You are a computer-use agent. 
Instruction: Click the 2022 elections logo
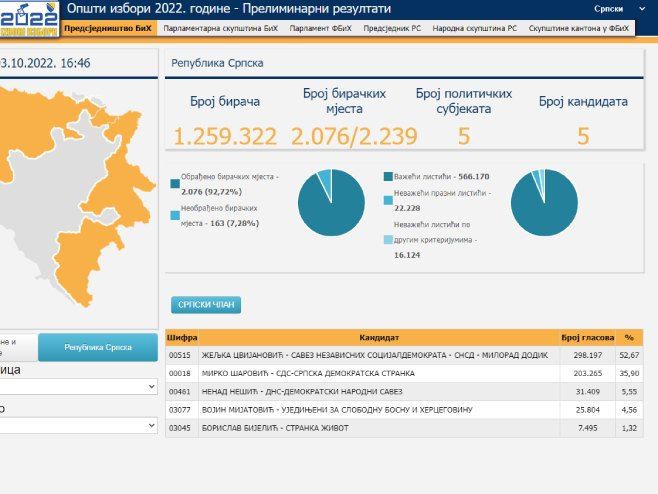pos(30,18)
